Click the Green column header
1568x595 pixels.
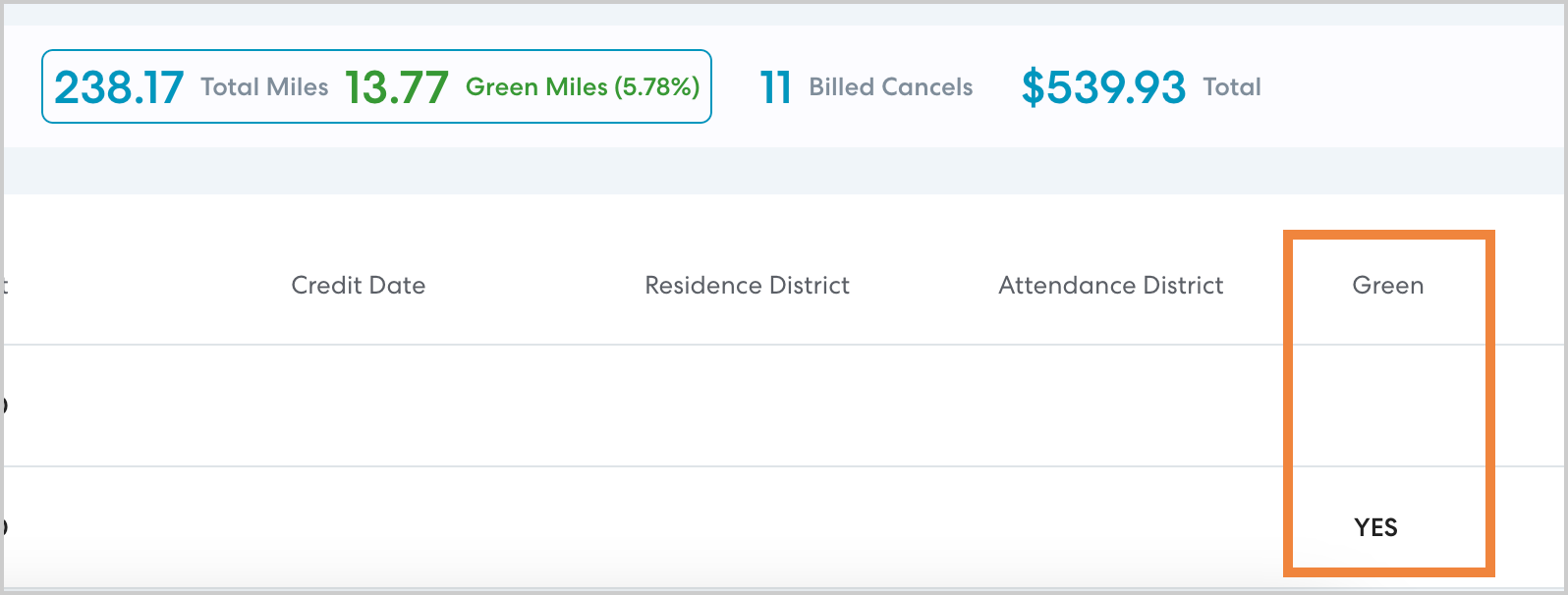click(1387, 286)
